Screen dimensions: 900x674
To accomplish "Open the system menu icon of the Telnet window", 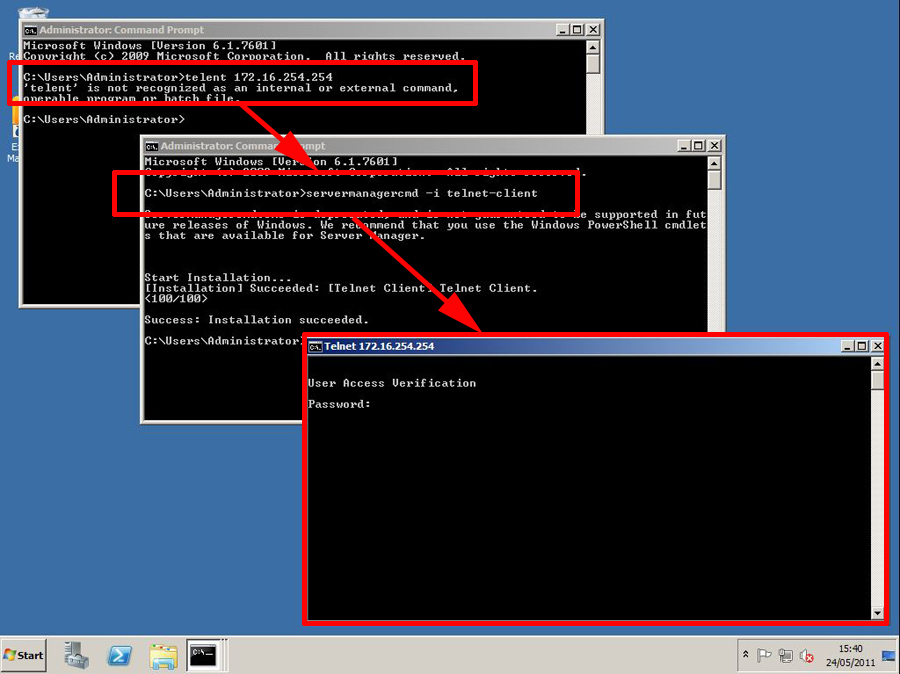I will click(314, 345).
